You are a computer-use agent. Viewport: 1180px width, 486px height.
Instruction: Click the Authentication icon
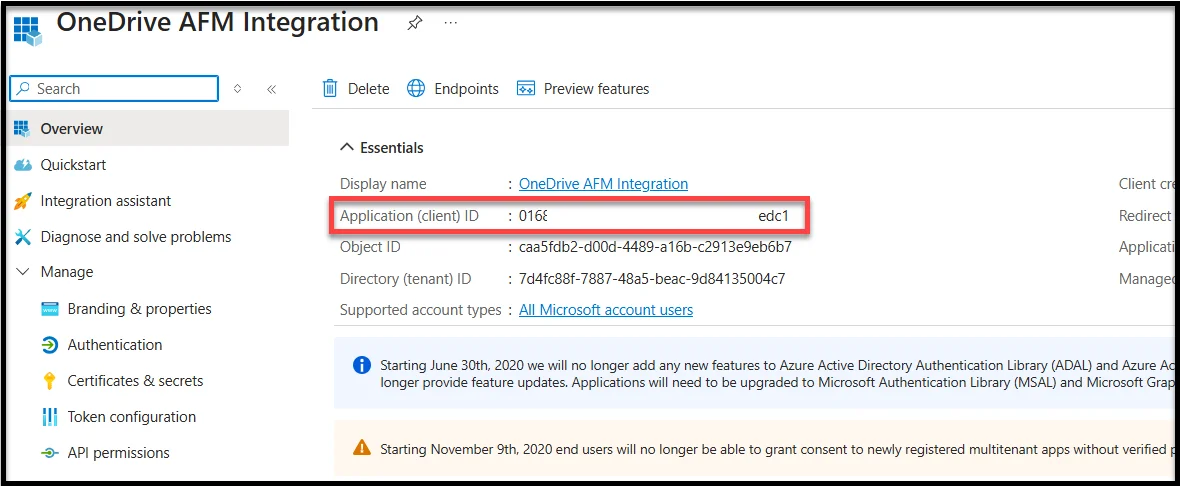tap(50, 345)
